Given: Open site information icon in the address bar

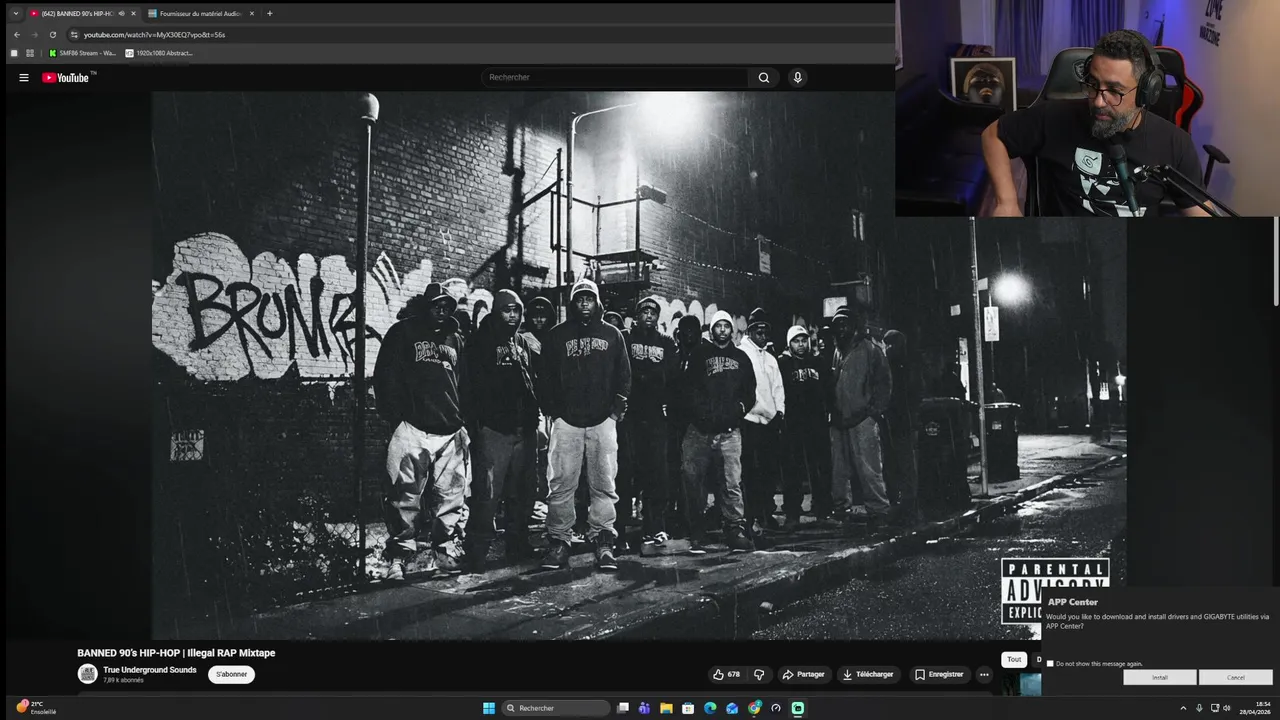Looking at the screenshot, I should (74, 34).
